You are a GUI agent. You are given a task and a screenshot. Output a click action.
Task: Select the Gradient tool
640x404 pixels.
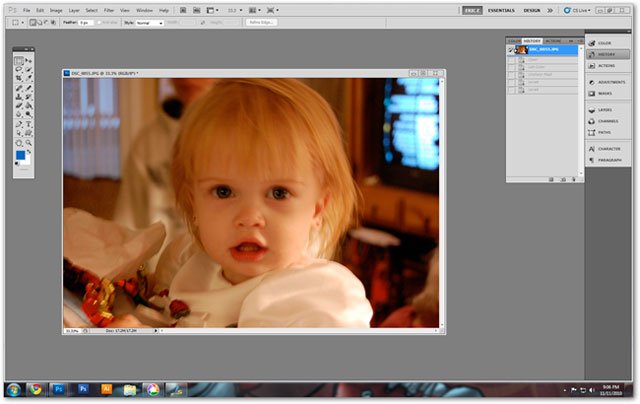(x=29, y=106)
